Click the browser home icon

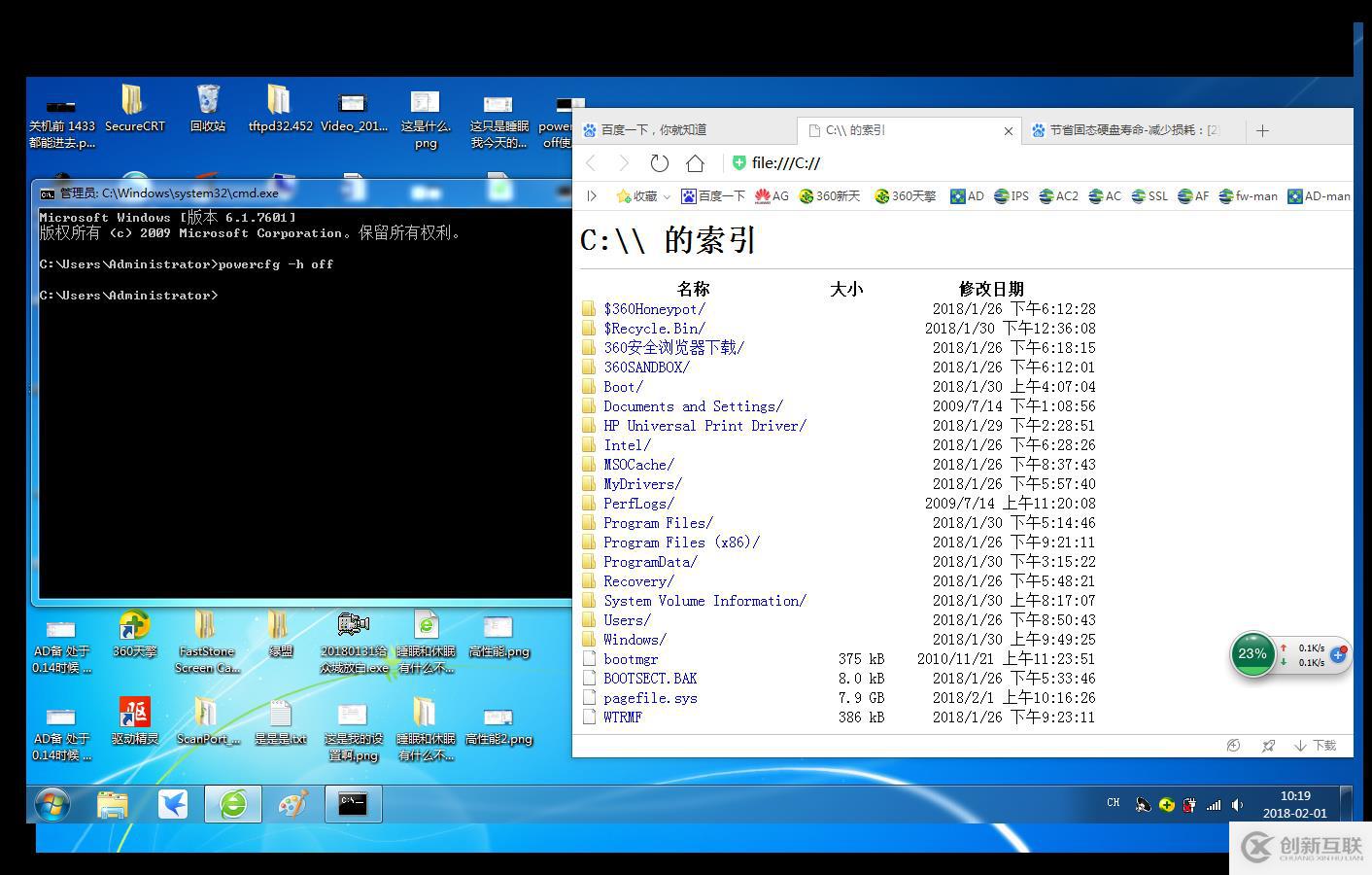695,163
